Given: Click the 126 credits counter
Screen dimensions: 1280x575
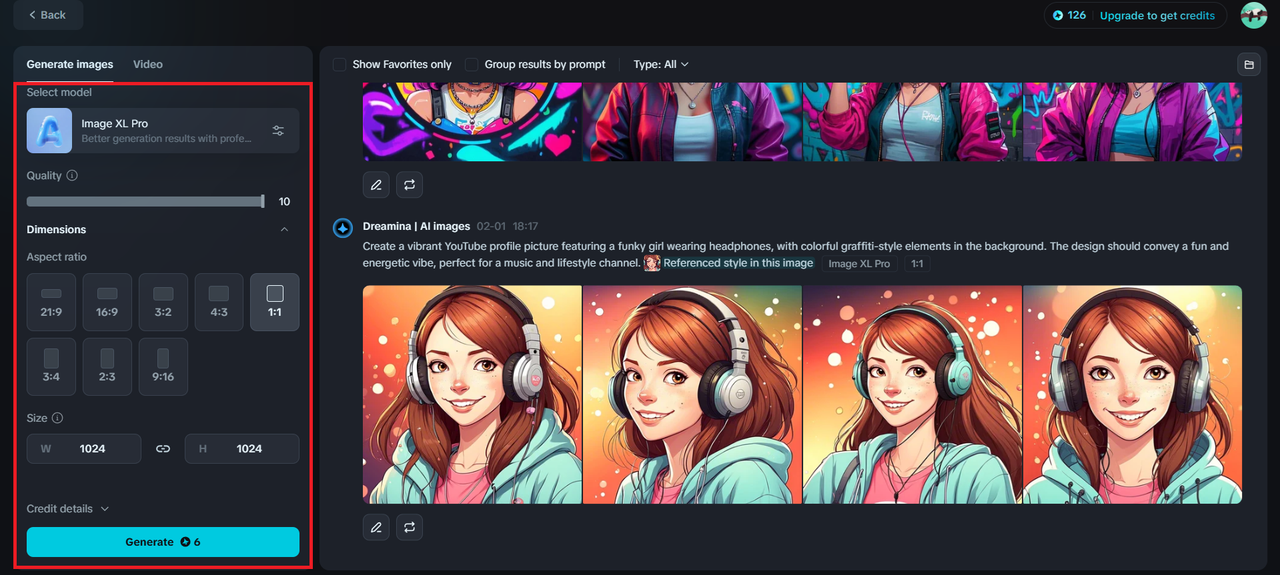Looking at the screenshot, I should [x=1069, y=15].
